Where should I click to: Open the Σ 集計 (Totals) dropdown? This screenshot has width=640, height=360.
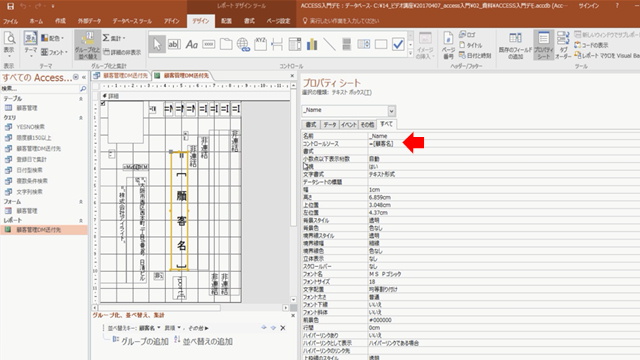click(x=114, y=38)
